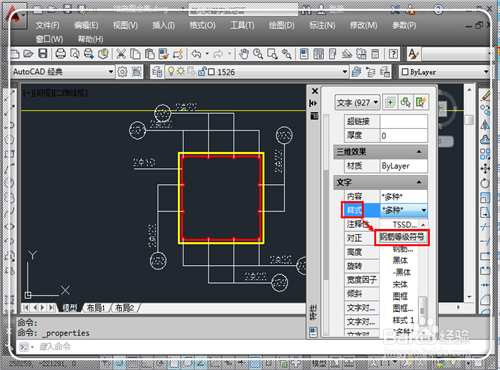Open the redo history dropdown arrow
This screenshot has width=500, height=370.
(x=229, y=53)
